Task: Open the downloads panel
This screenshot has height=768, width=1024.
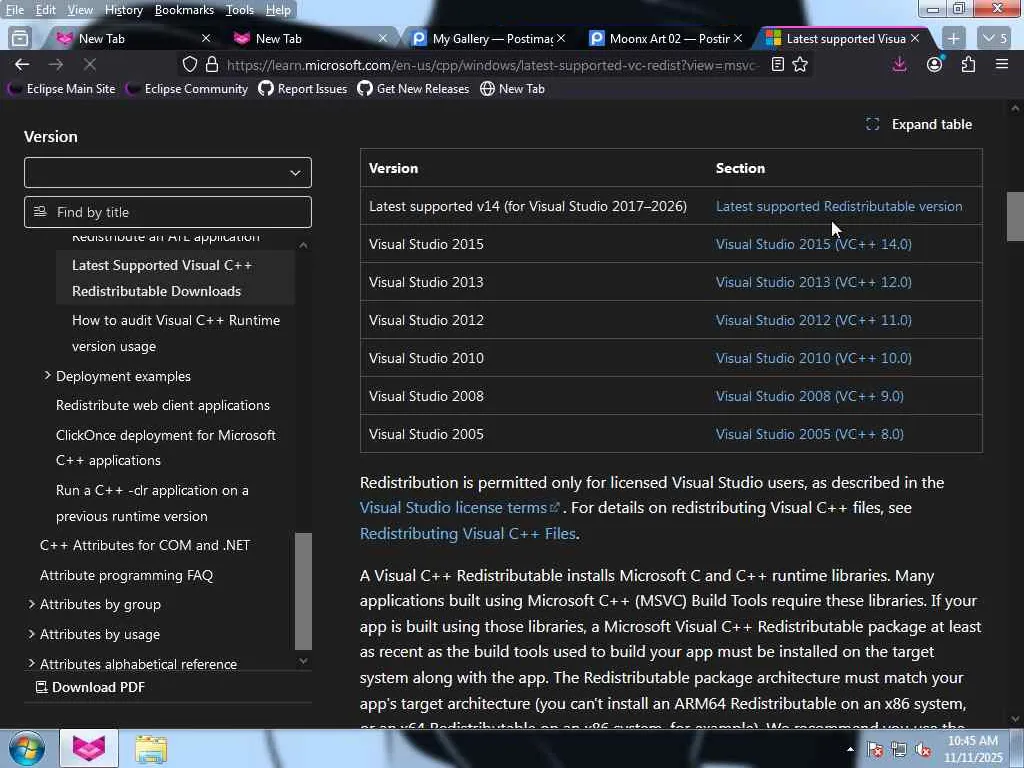Action: [899, 65]
